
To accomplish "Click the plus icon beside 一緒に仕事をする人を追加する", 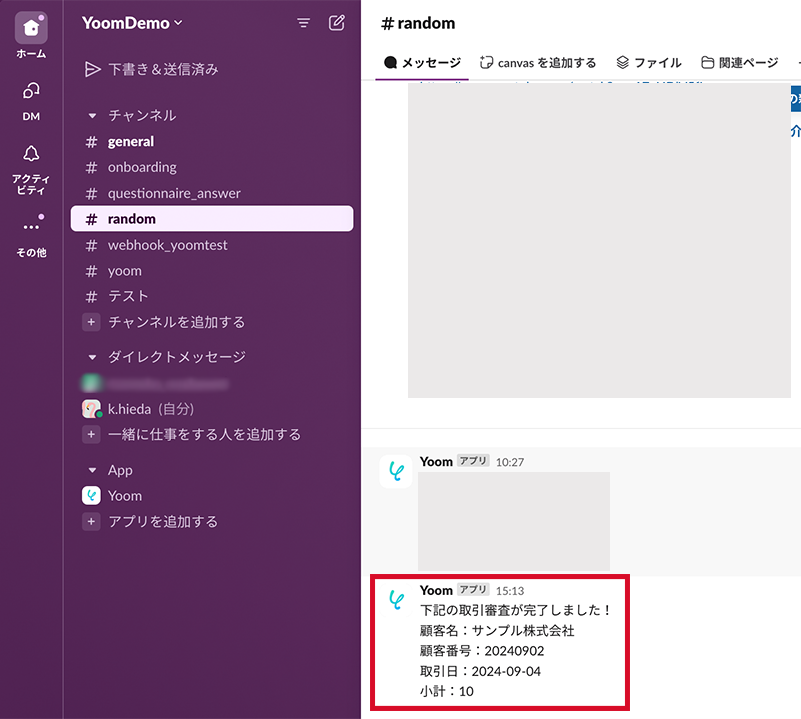I will 91,434.
